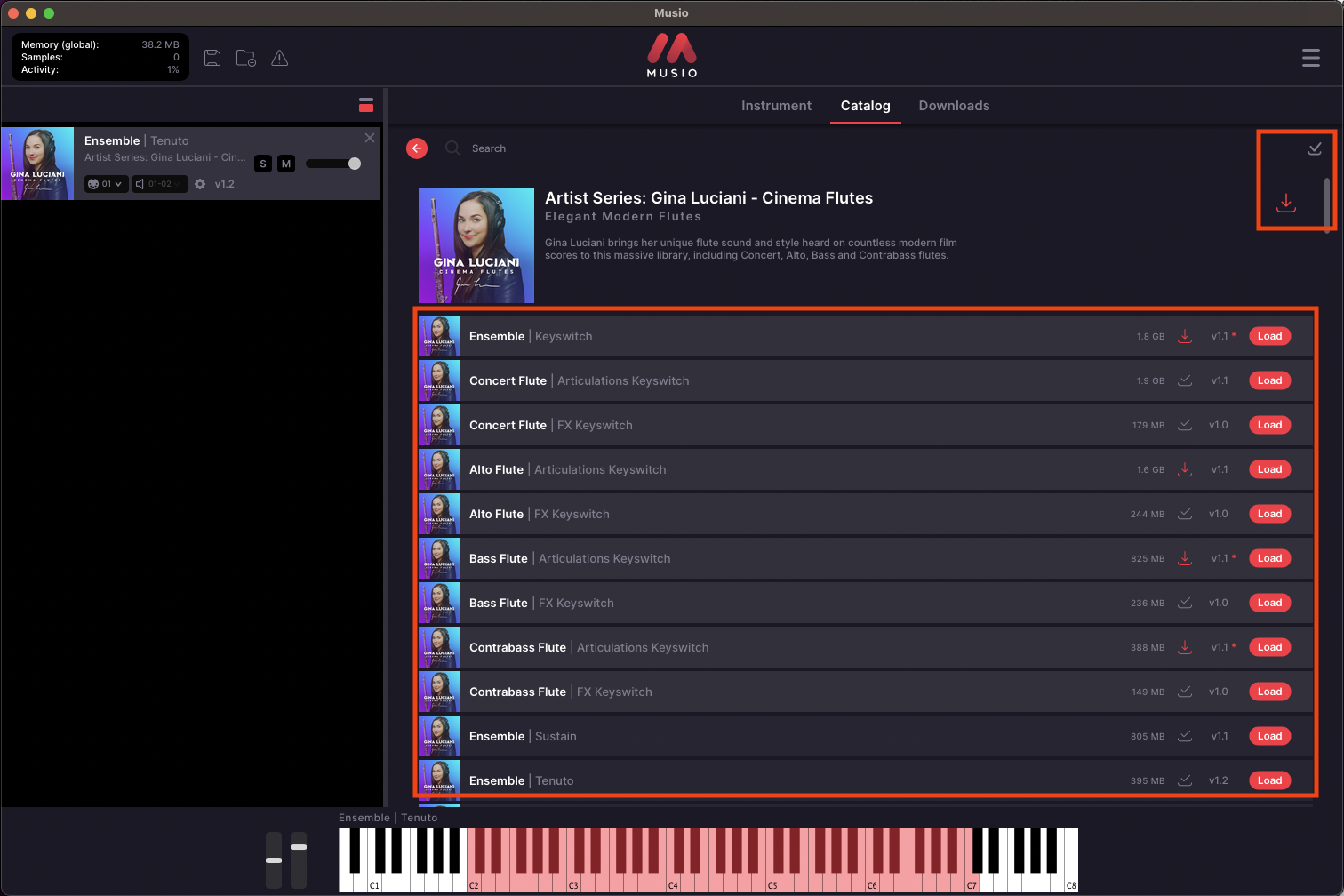Screen dimensions: 1344x896
Task: Click installed checkmark for Contrabass Flute FX
Action: (x=1185, y=692)
